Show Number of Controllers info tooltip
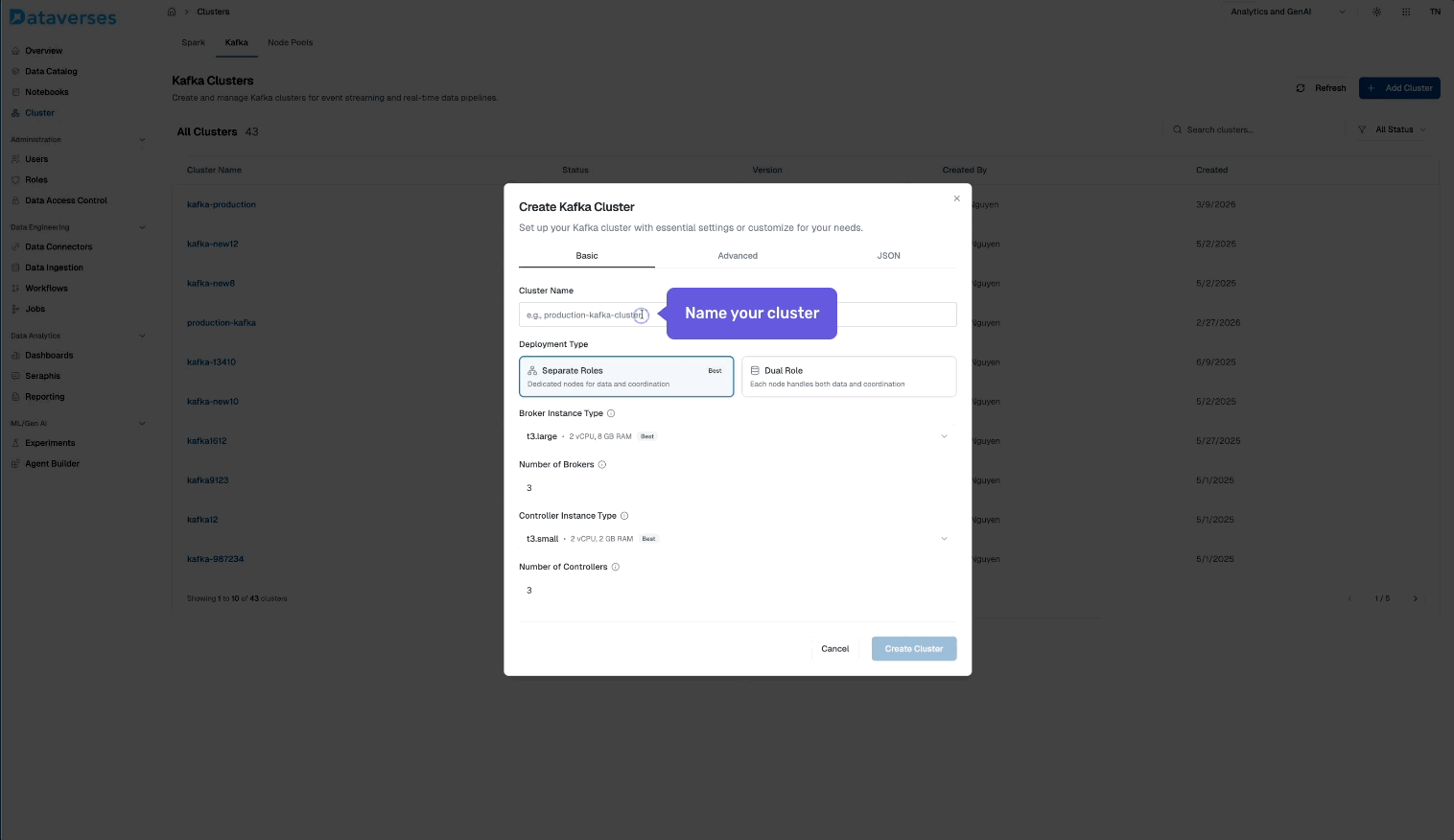This screenshot has width=1454, height=840. click(x=616, y=567)
